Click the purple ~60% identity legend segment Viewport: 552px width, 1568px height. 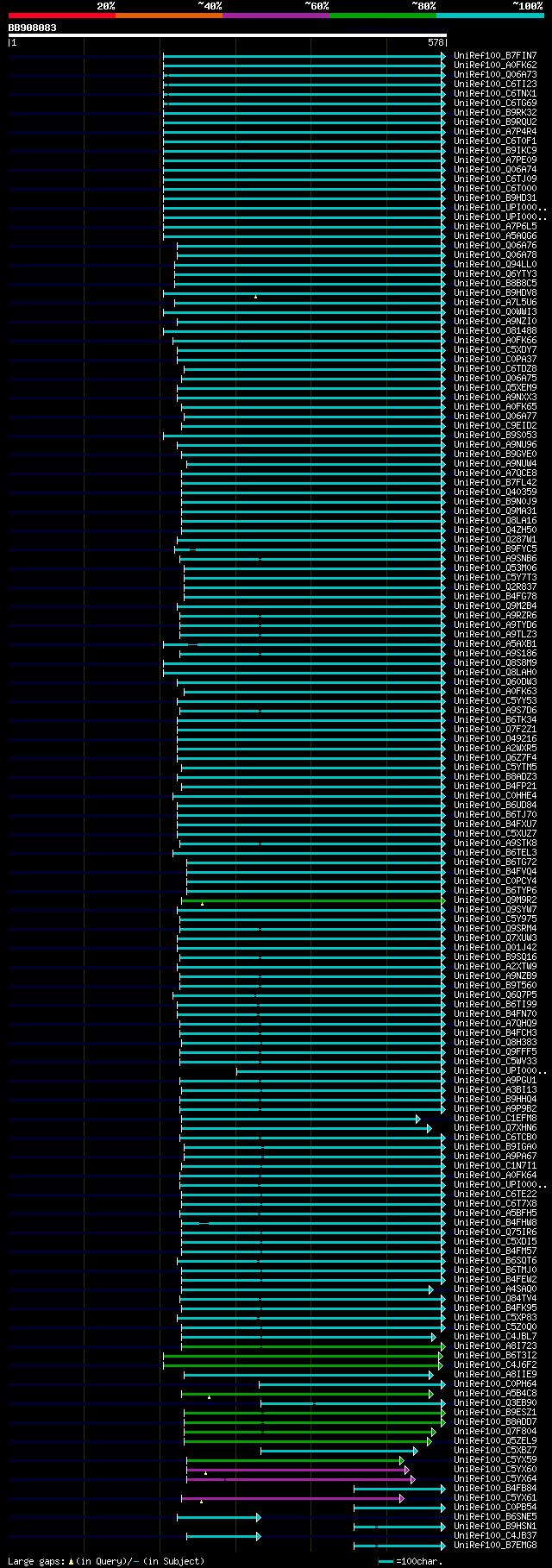point(276,16)
